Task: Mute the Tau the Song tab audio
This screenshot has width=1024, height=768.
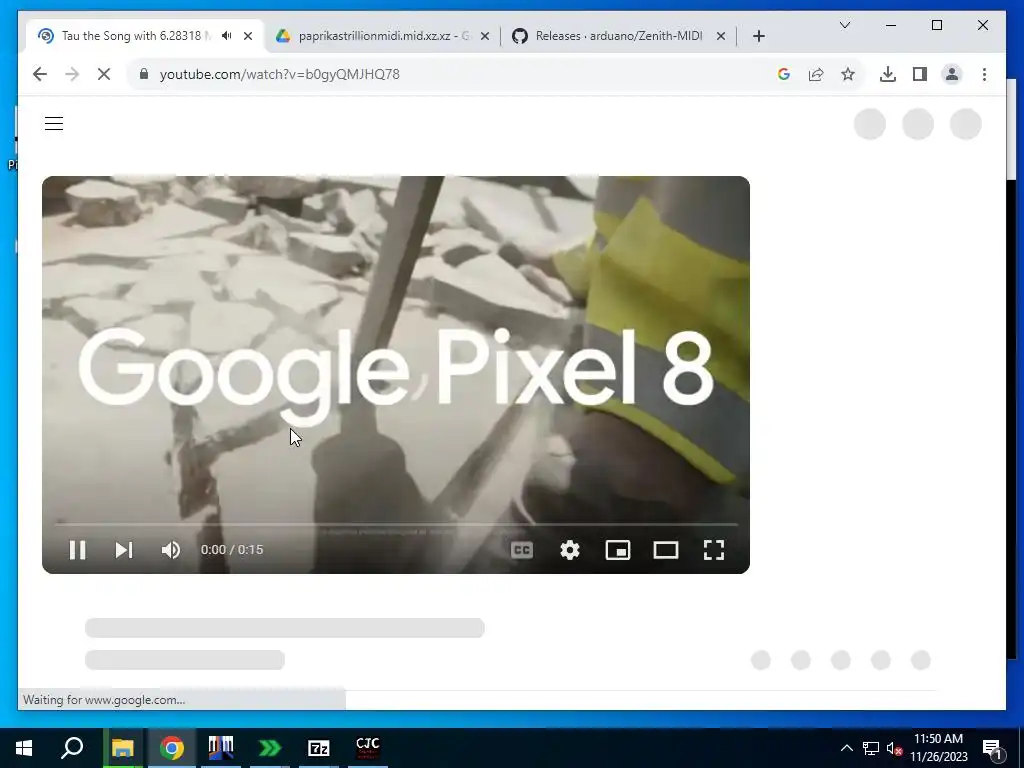Action: coord(226,36)
